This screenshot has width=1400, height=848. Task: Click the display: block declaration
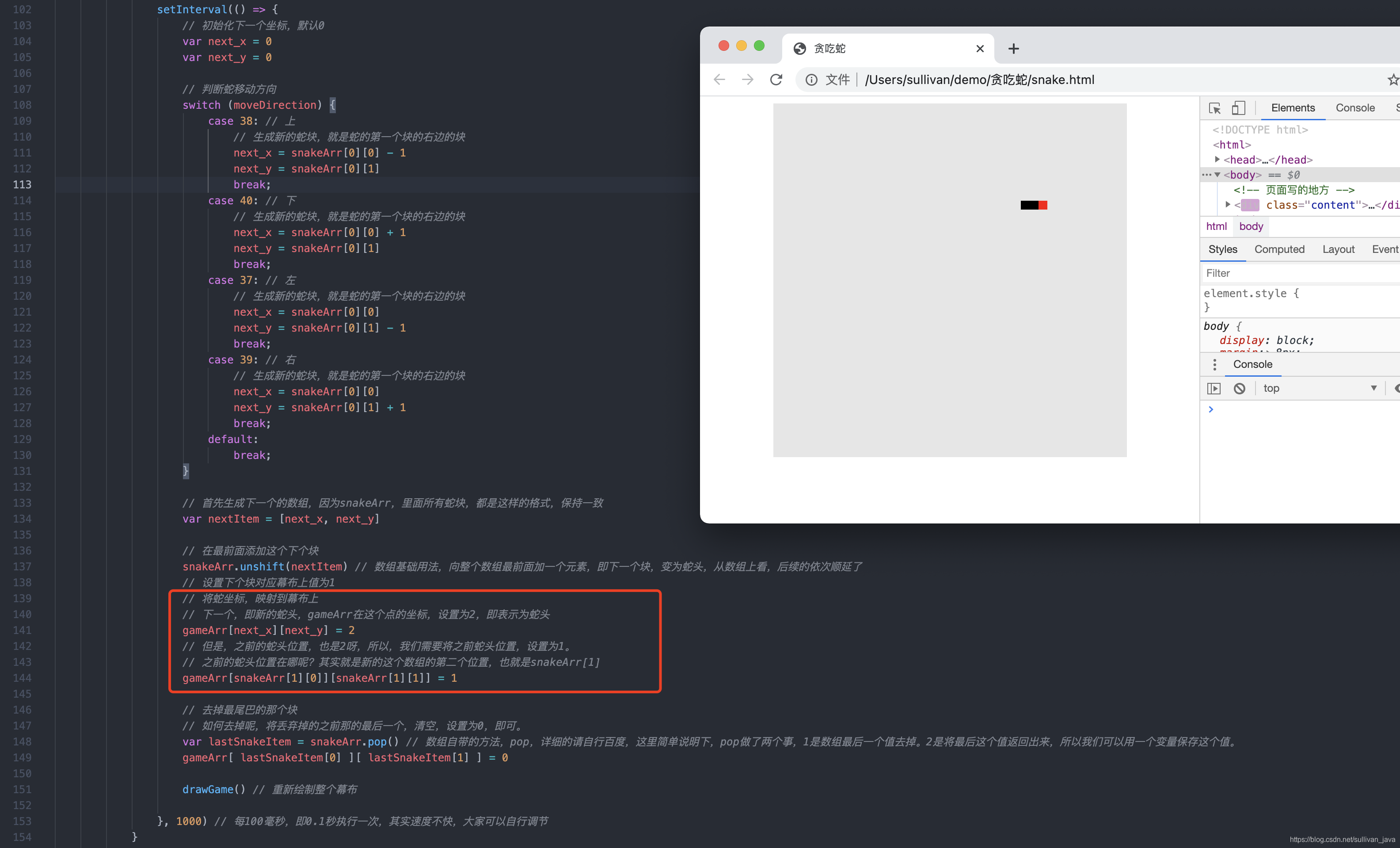pos(1267,340)
